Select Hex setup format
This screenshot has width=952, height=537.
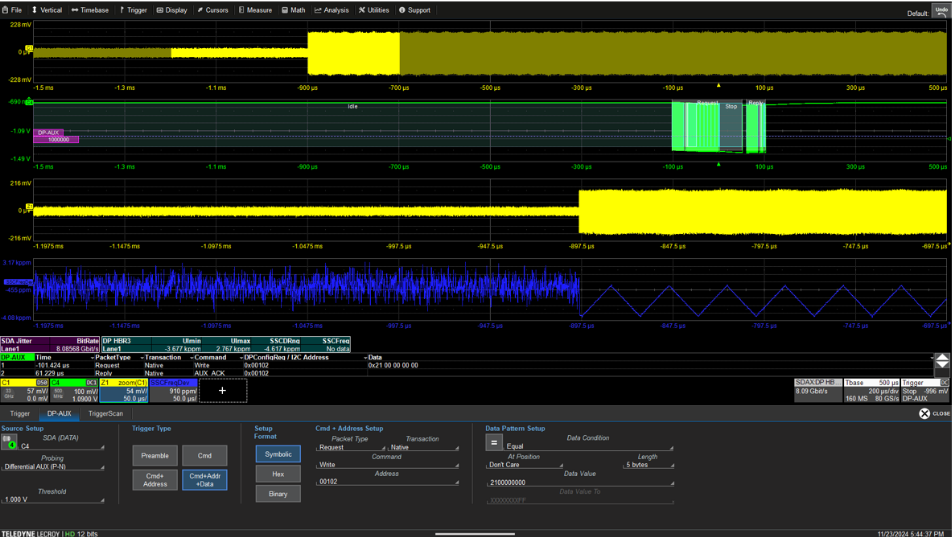click(278, 474)
